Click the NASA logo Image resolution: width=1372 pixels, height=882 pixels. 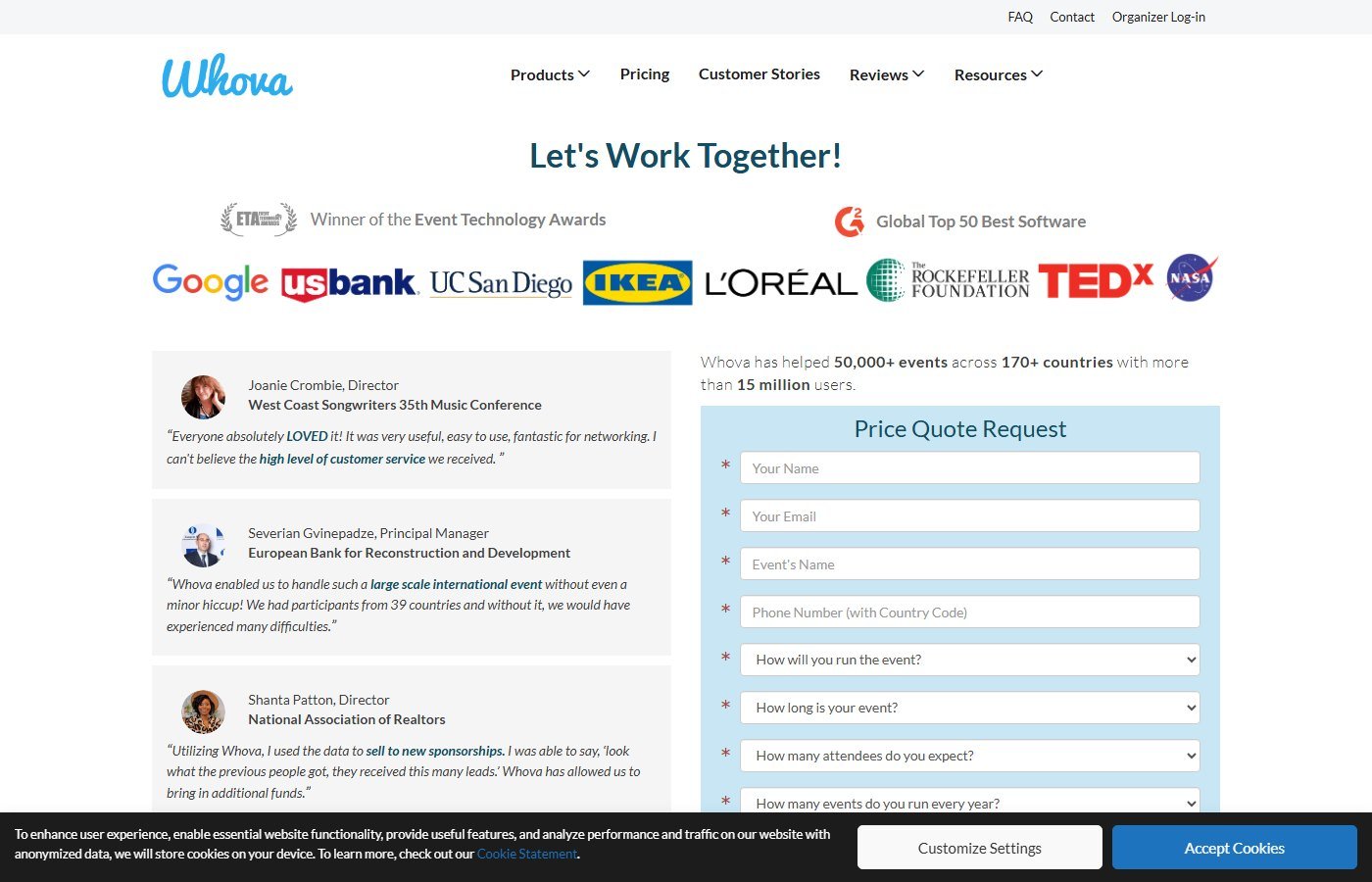1192,277
